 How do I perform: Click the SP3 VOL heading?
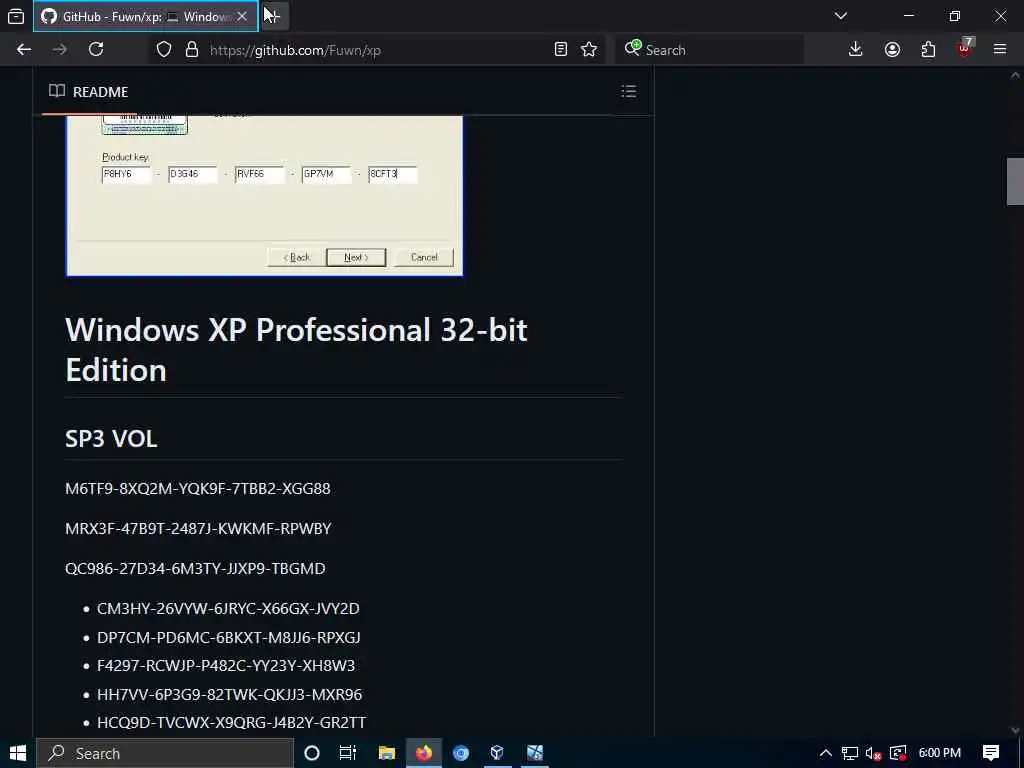click(x=111, y=439)
